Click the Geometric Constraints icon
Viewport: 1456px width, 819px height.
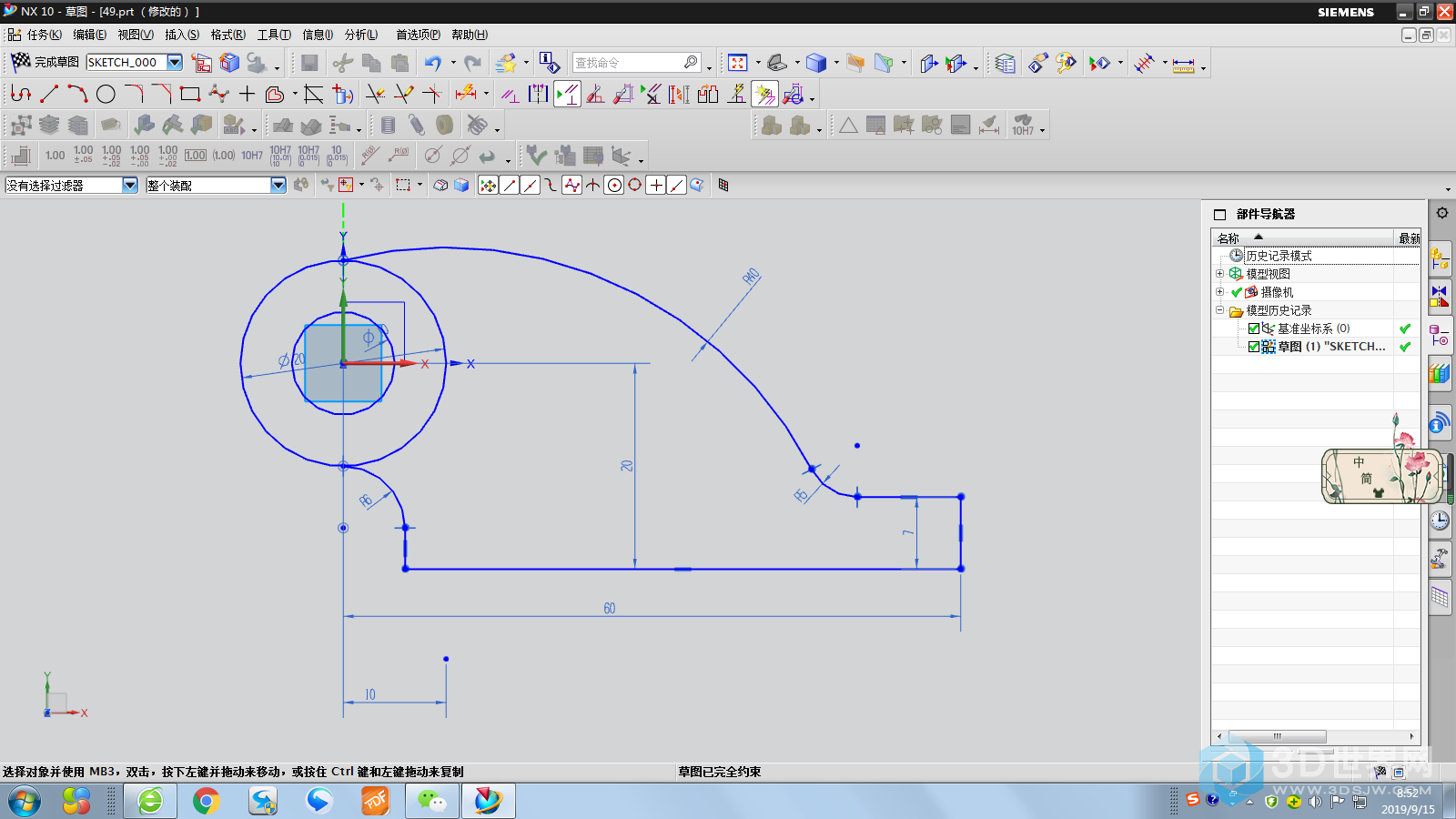pos(510,94)
